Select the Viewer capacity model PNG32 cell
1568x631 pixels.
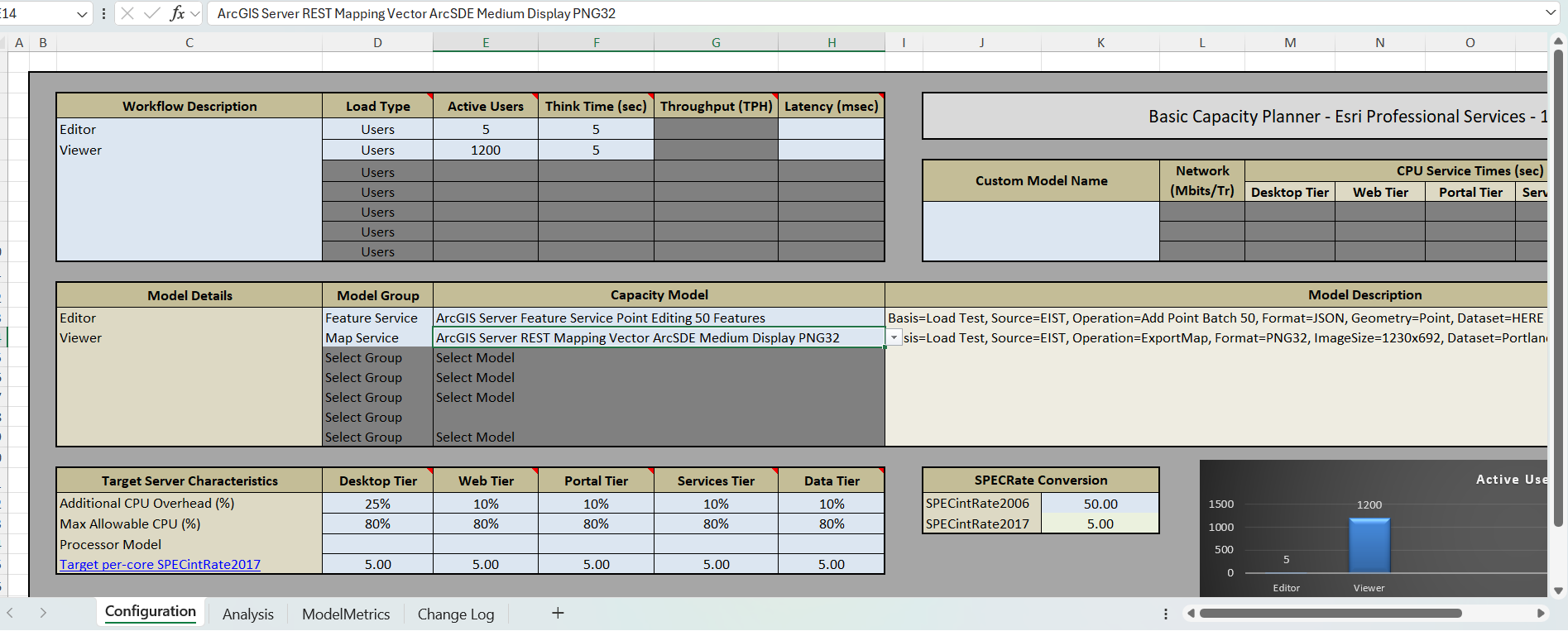click(659, 337)
